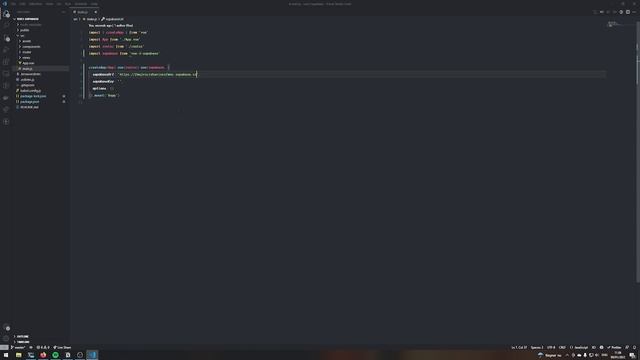Open Run and Debug view
The height and width of the screenshot is (360, 640).
6,50
